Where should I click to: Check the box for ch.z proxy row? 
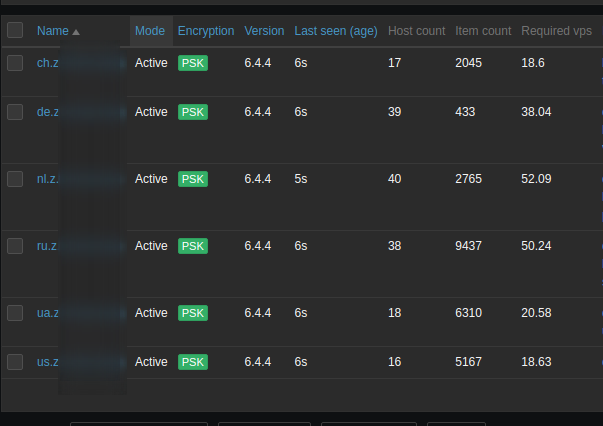coord(15,63)
